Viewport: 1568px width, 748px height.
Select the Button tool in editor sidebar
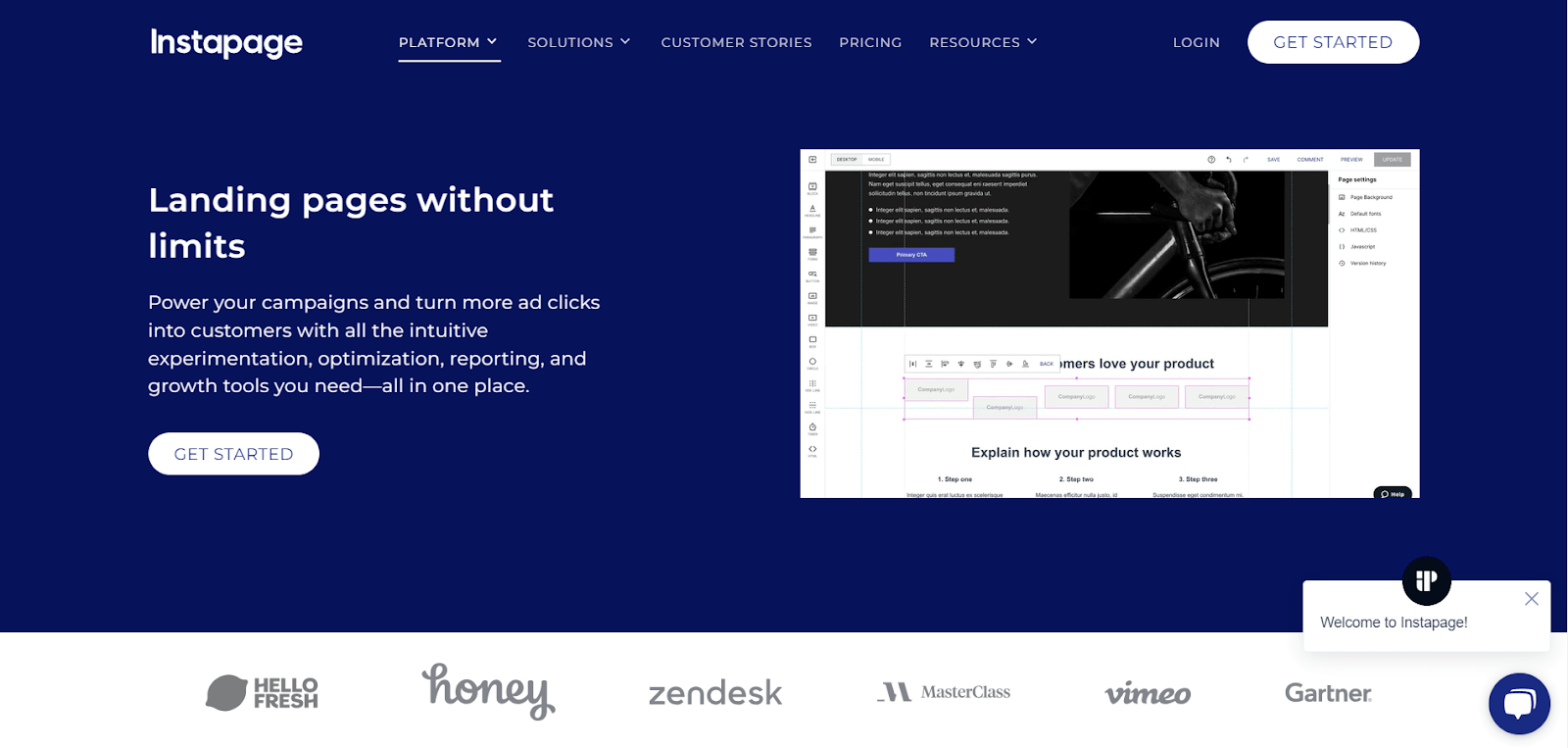(812, 275)
